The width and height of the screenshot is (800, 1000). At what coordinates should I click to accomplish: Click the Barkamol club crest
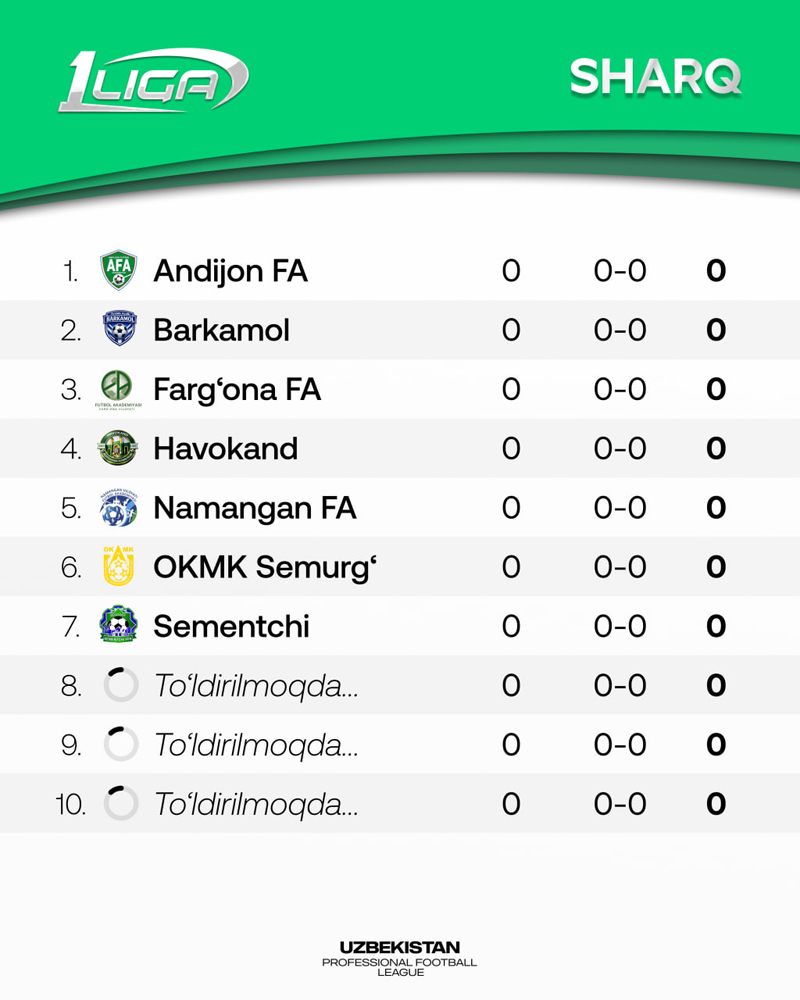pyautogui.click(x=120, y=329)
